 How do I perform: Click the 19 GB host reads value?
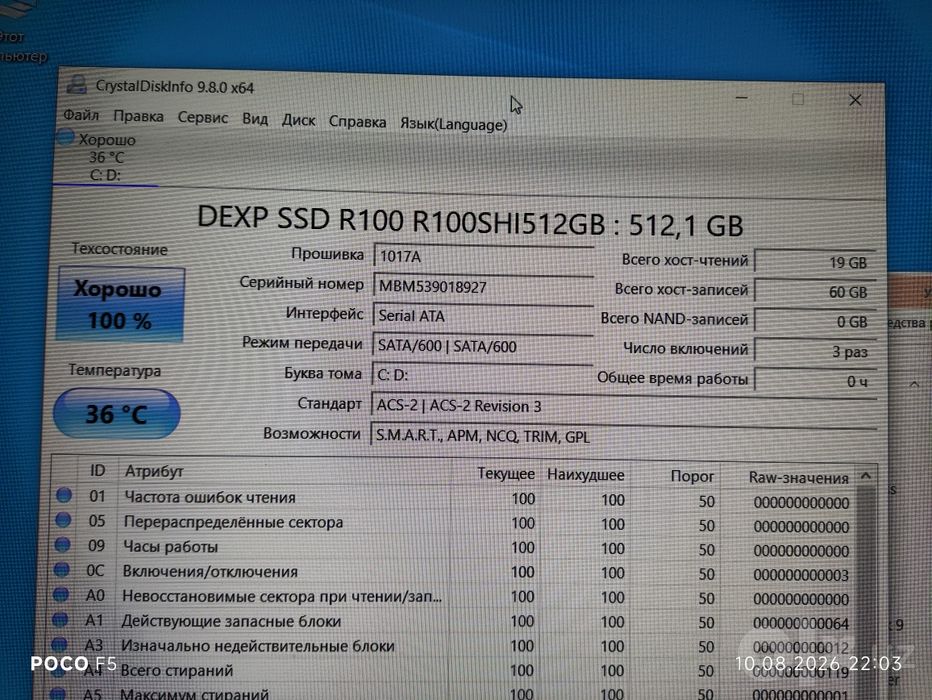coord(814,262)
